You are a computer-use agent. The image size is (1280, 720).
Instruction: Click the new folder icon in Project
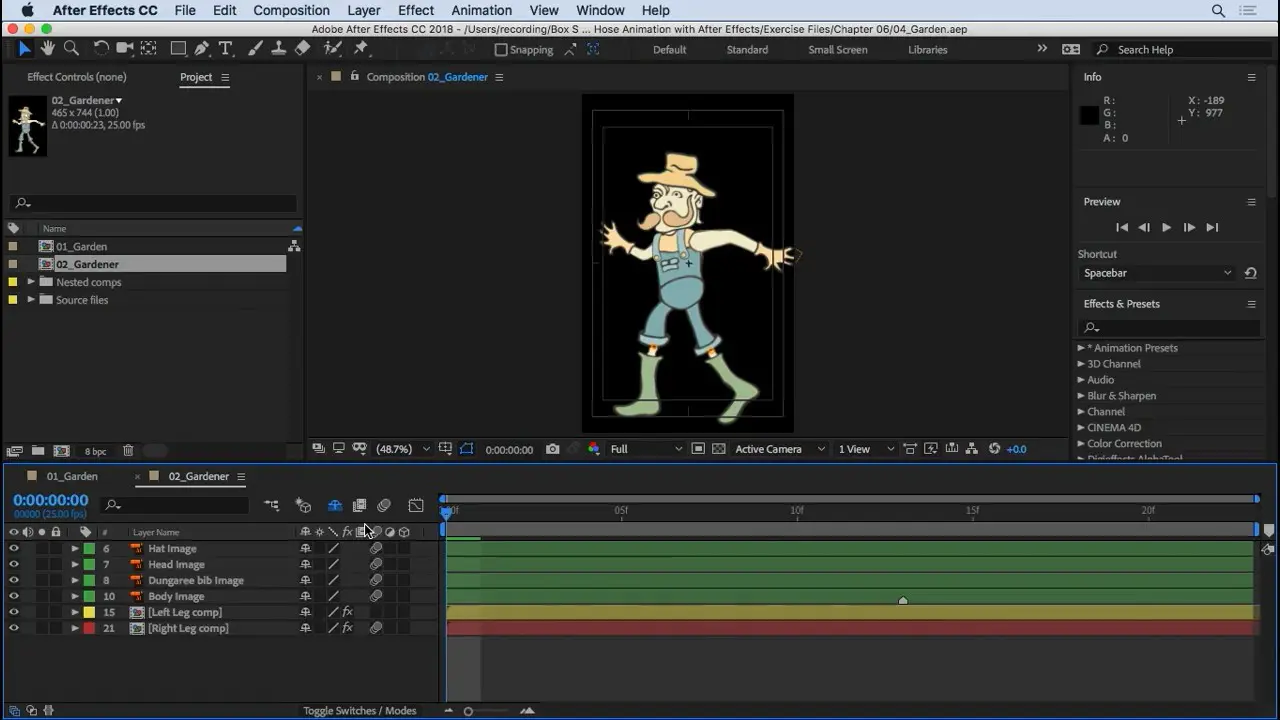pos(38,451)
